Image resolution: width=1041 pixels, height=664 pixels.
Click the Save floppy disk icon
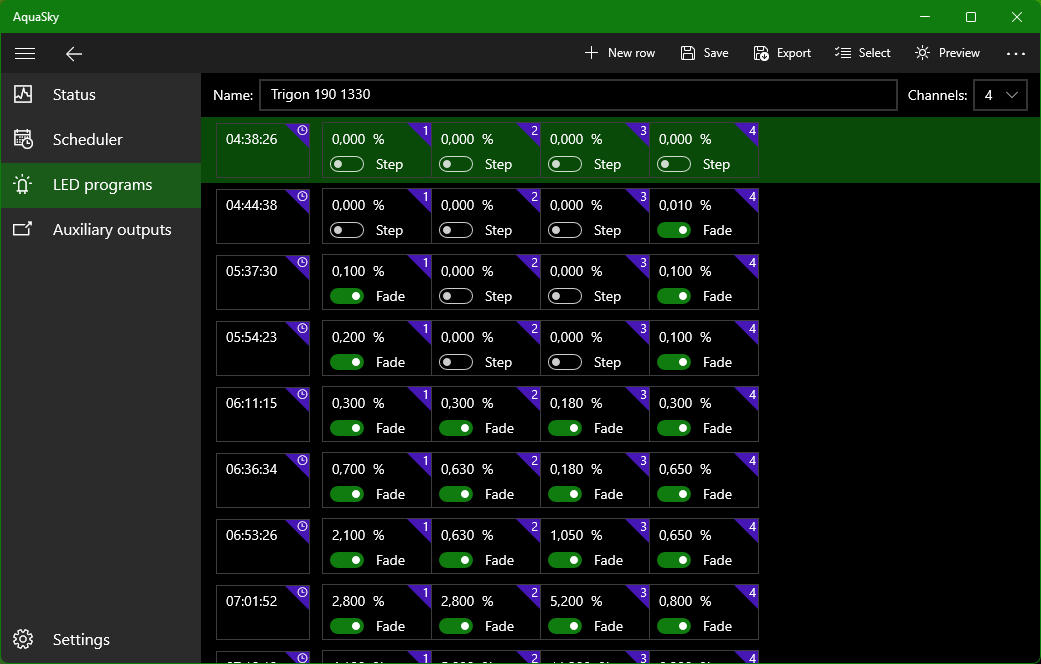(688, 53)
